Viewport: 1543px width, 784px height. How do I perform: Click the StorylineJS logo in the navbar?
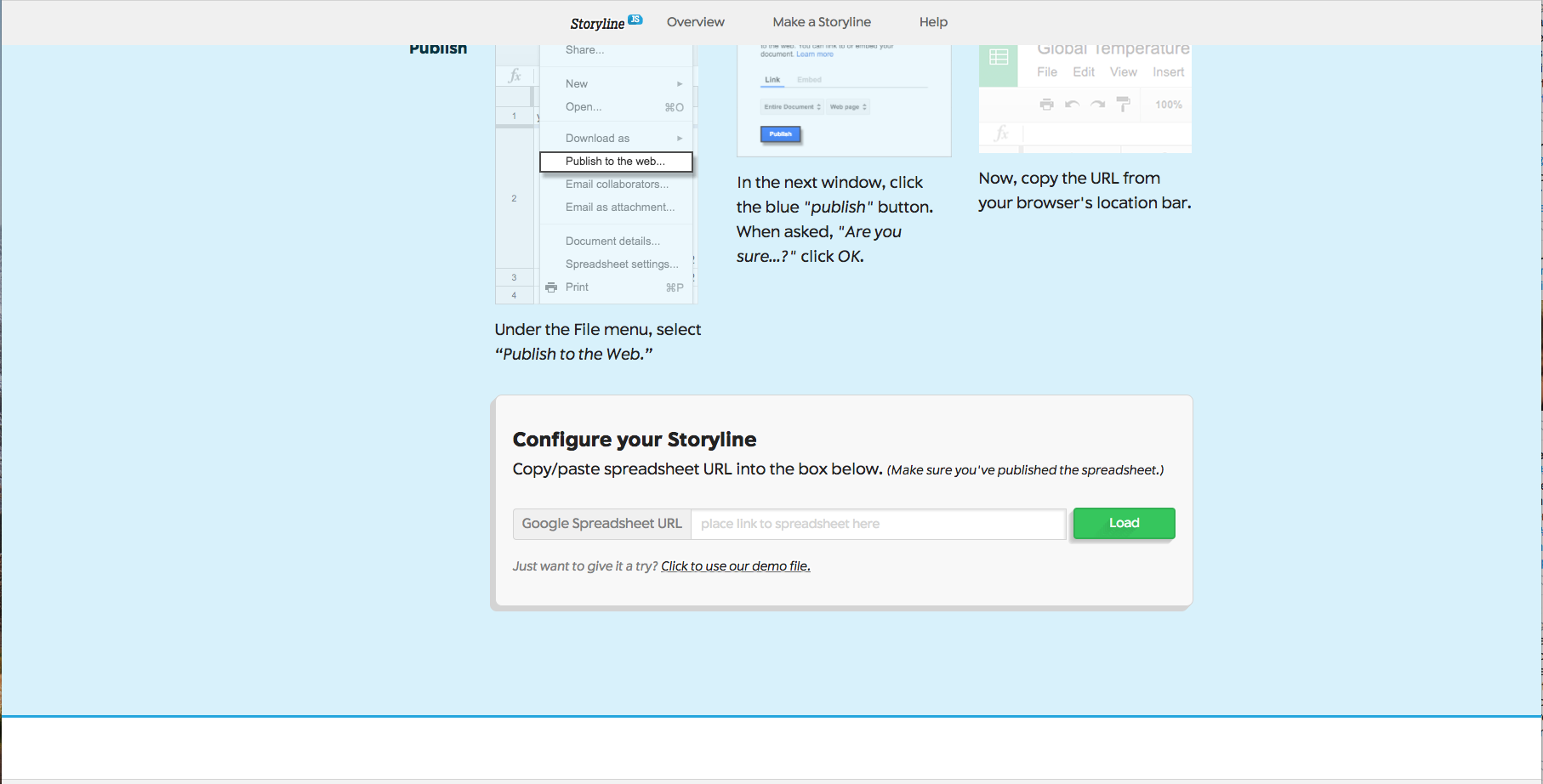pyautogui.click(x=606, y=23)
